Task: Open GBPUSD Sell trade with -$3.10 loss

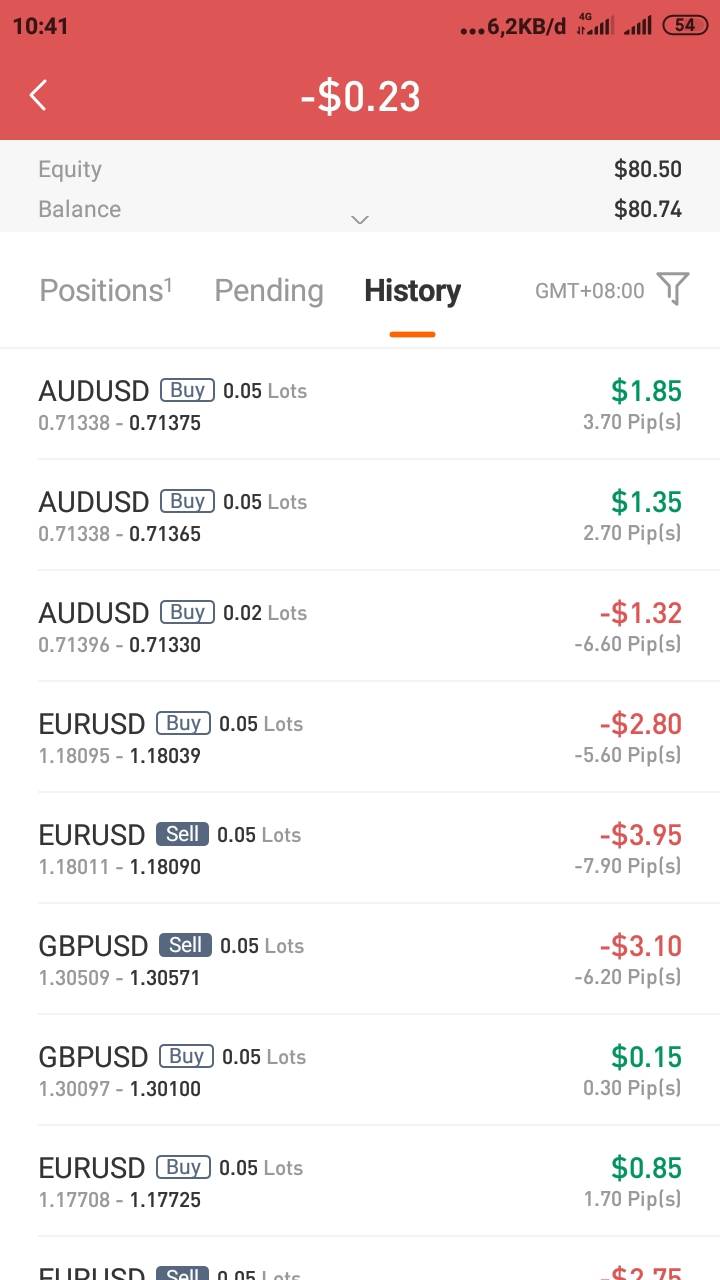Action: (x=360, y=960)
